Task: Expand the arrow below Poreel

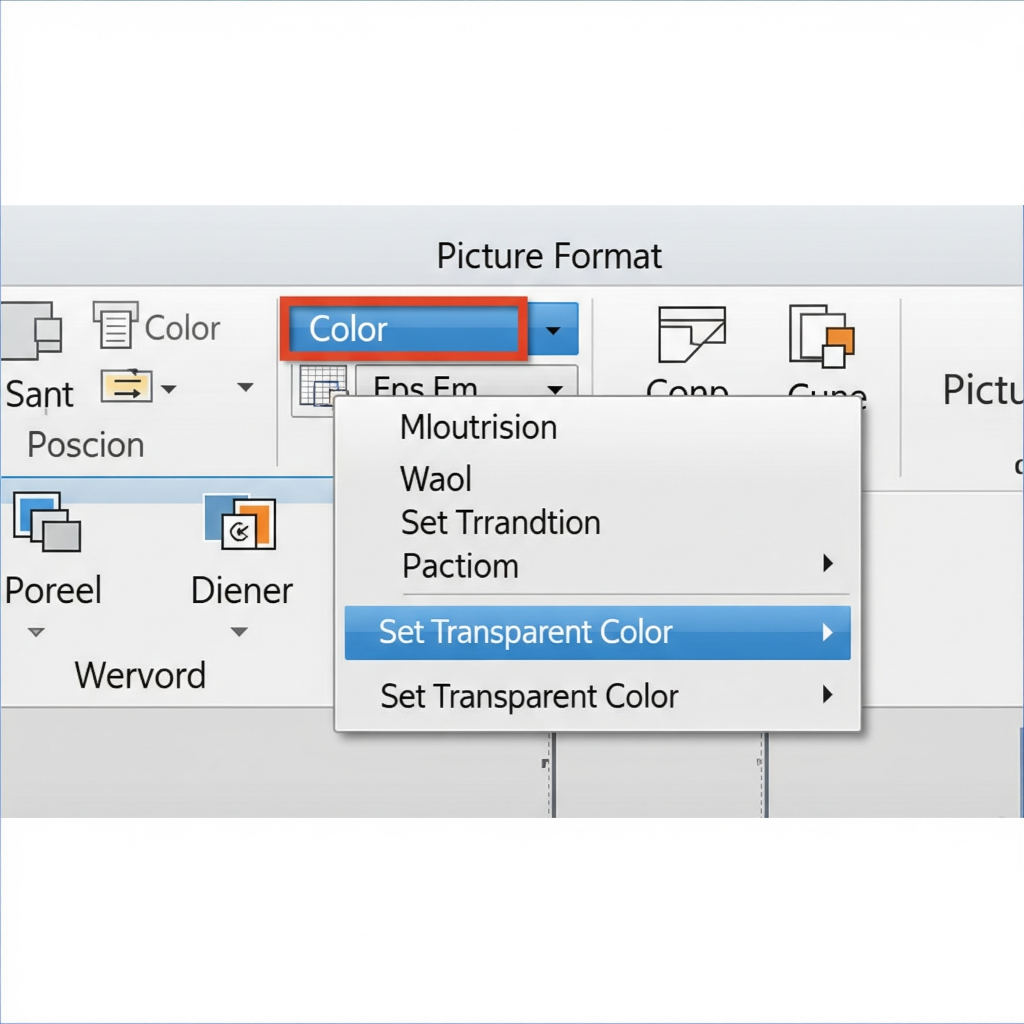Action: click(x=37, y=632)
